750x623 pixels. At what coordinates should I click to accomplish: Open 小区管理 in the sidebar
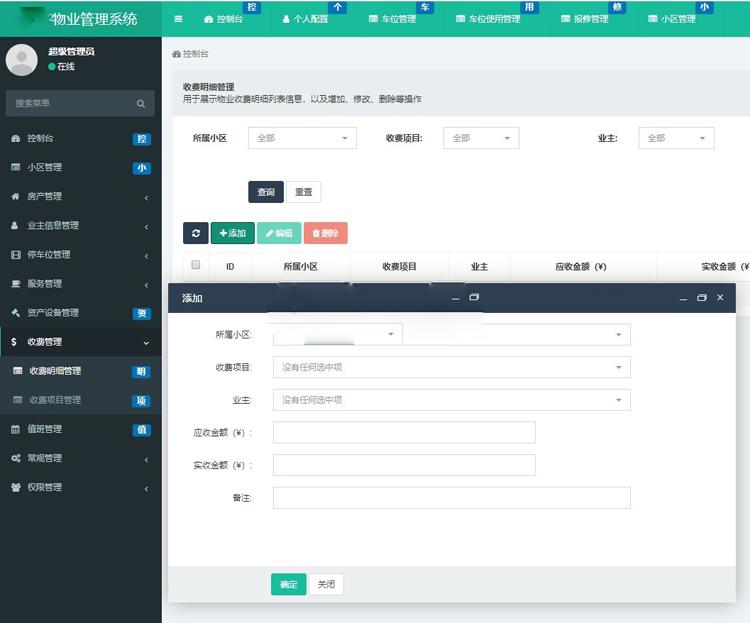44,167
